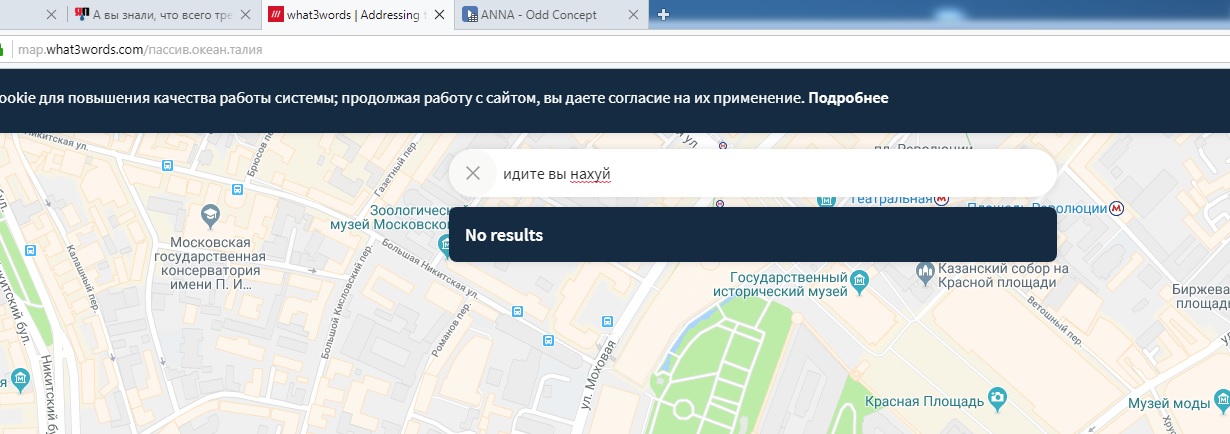The width and height of the screenshot is (1230, 434).
Task: Click the Площадь Революции metro station icon
Action: point(1117,208)
